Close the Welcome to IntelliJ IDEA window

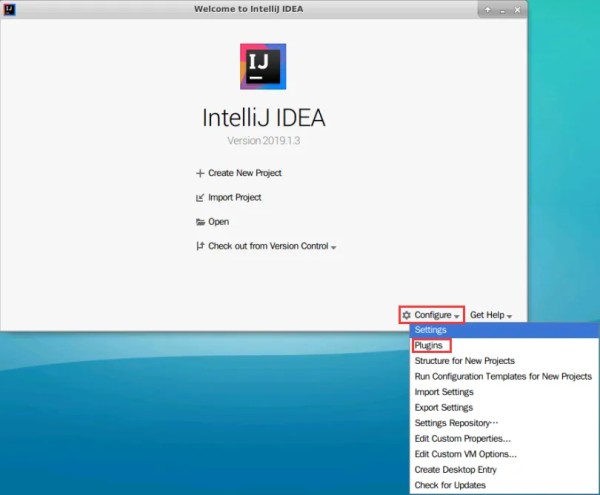pyautogui.click(x=517, y=10)
